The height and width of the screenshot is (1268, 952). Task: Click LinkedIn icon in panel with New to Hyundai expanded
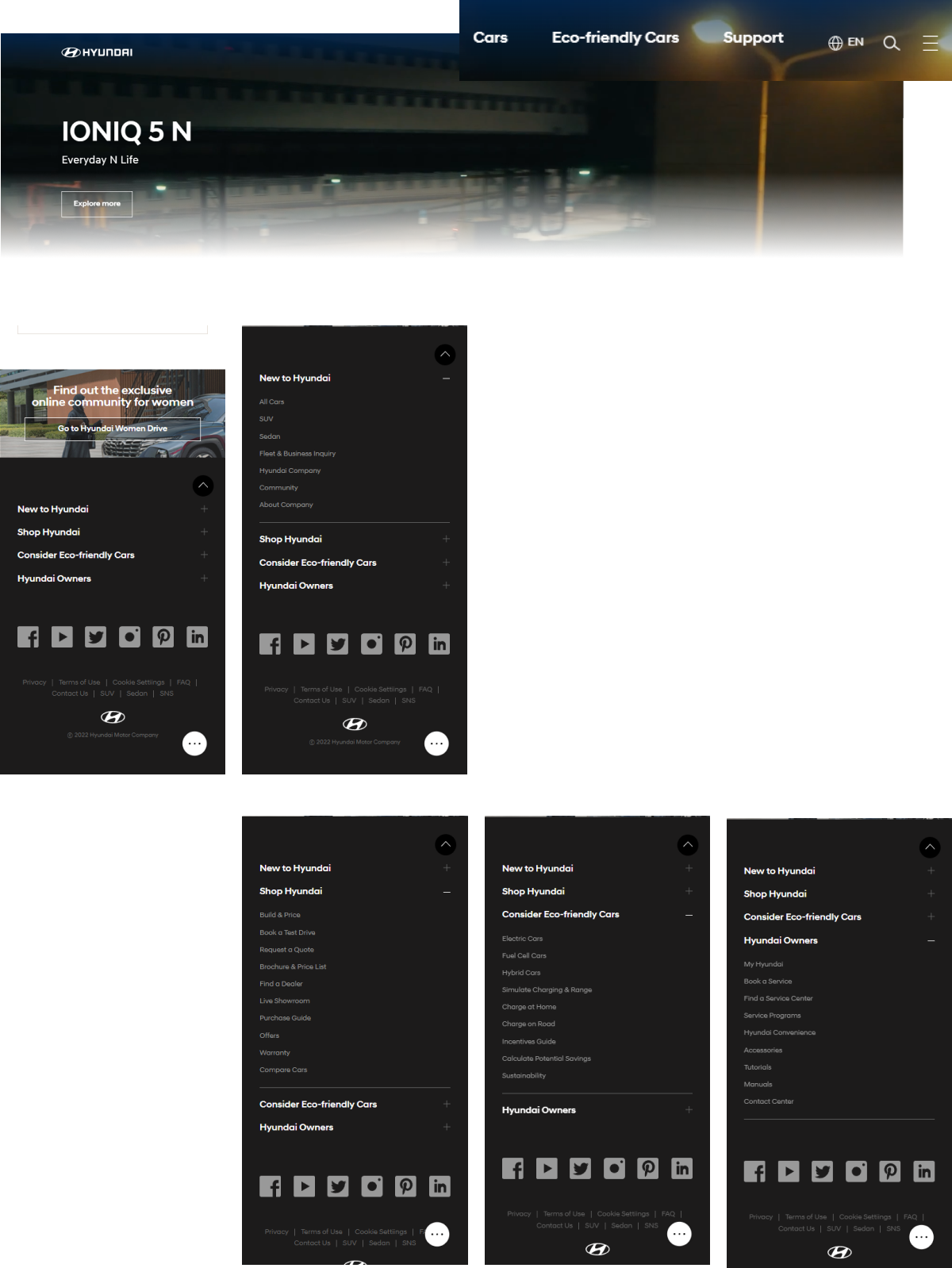[440, 644]
